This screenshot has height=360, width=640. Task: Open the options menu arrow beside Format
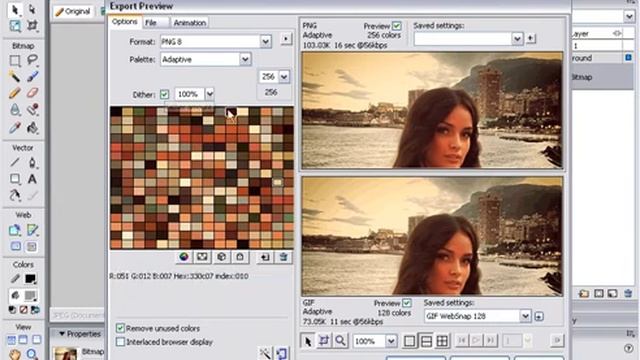(286, 39)
